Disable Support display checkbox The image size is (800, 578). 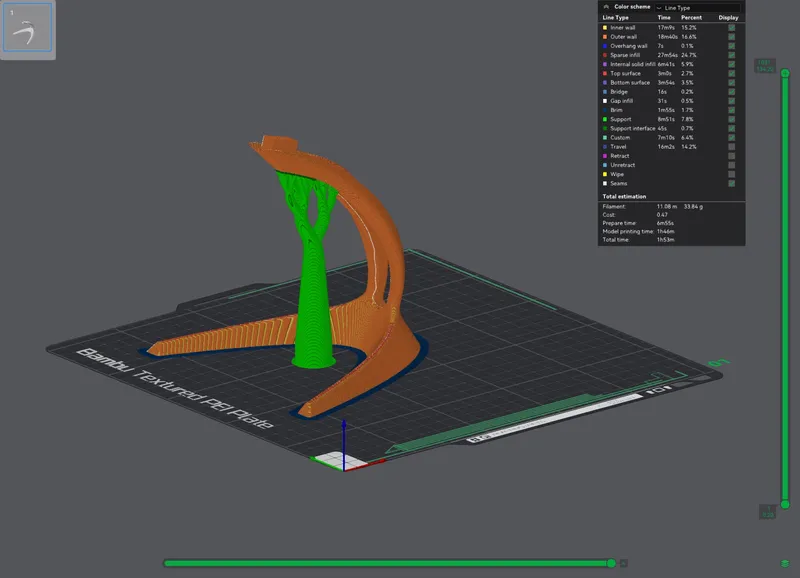732,119
